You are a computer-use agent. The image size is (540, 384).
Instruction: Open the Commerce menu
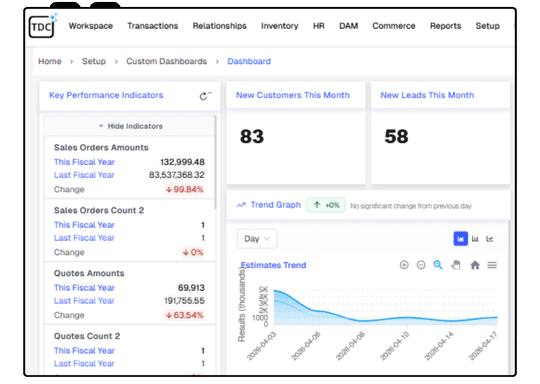(394, 26)
